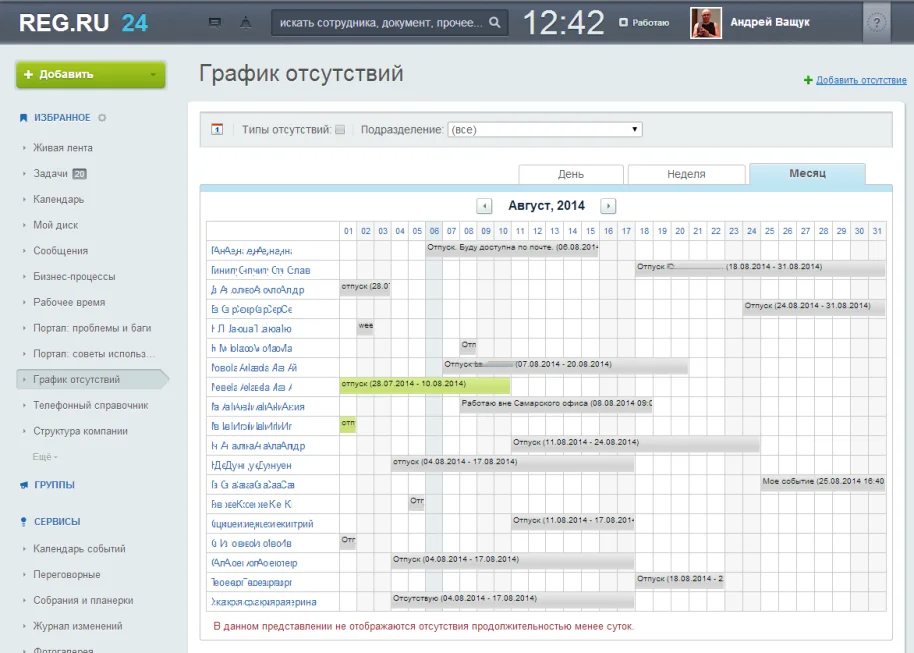Click the messages icon in header

pyautogui.click(x=214, y=22)
